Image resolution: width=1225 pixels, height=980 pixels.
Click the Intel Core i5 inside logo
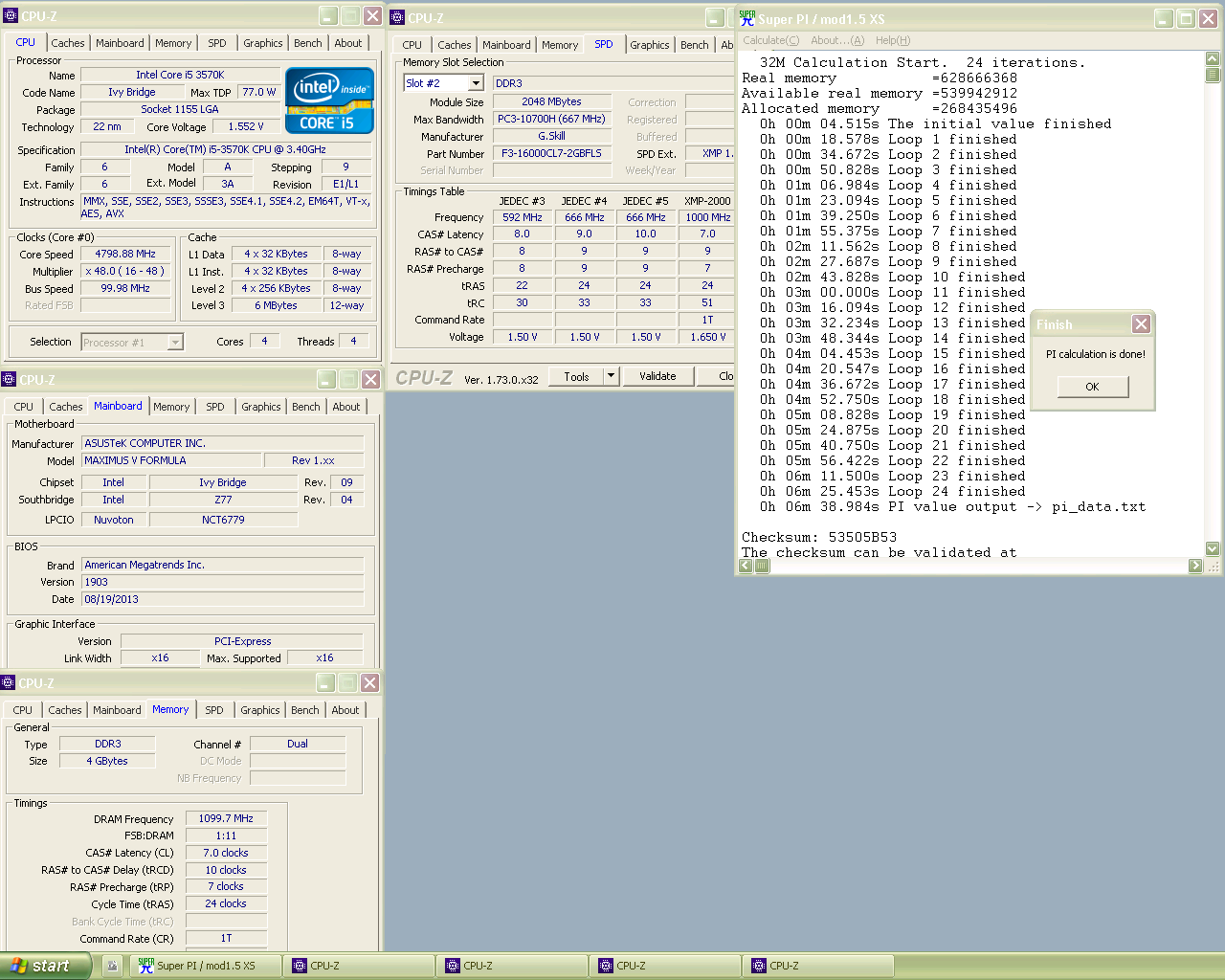(329, 100)
